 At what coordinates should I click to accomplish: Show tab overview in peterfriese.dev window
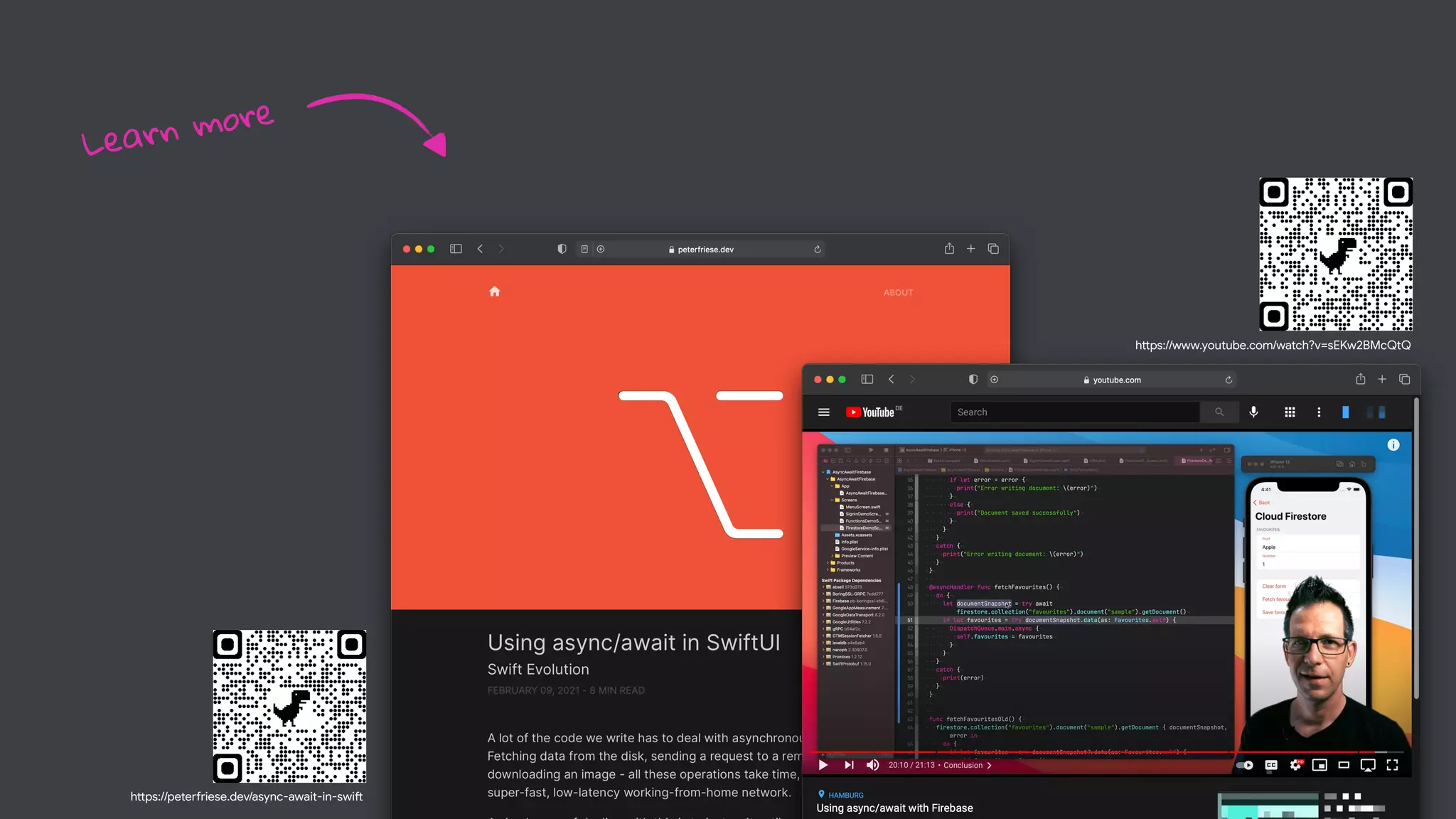tap(993, 249)
